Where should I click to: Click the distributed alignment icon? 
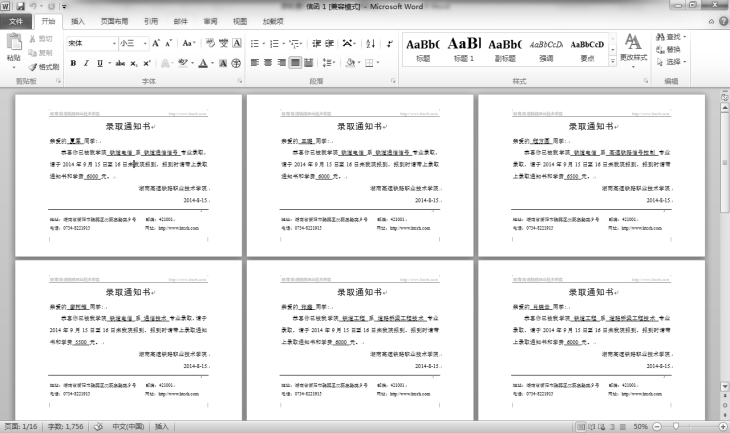point(308,62)
